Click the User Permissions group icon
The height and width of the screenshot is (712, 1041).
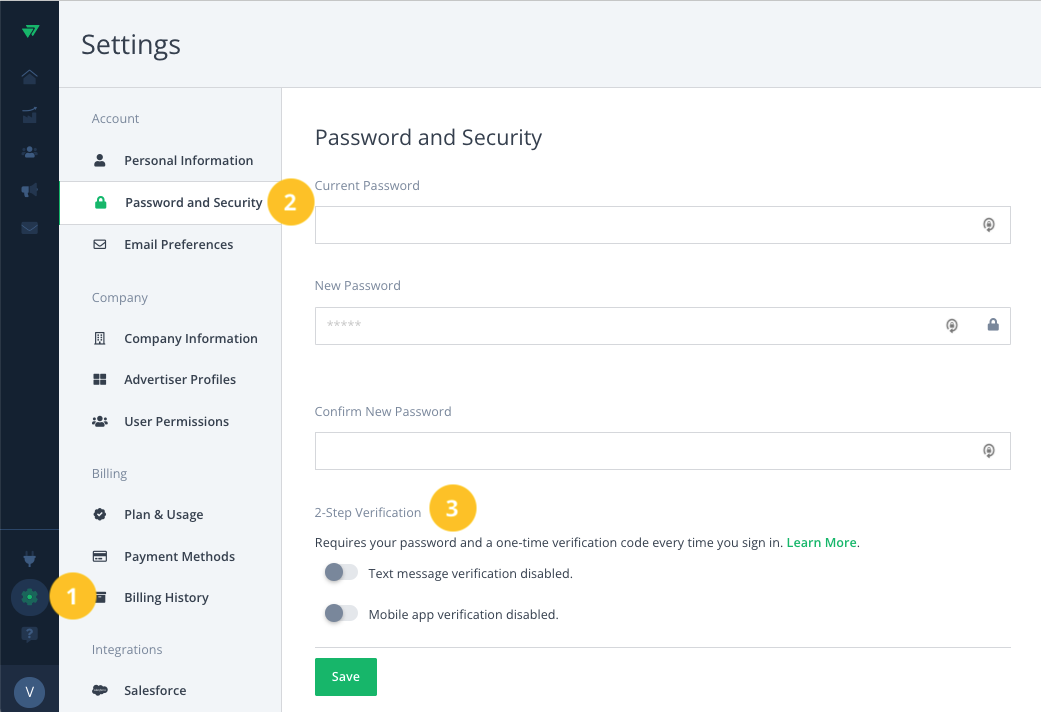[x=100, y=422]
